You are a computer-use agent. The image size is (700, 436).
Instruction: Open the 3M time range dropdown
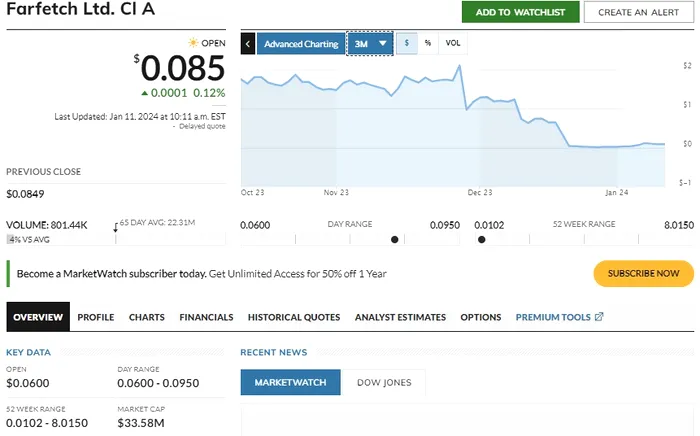[x=370, y=44]
